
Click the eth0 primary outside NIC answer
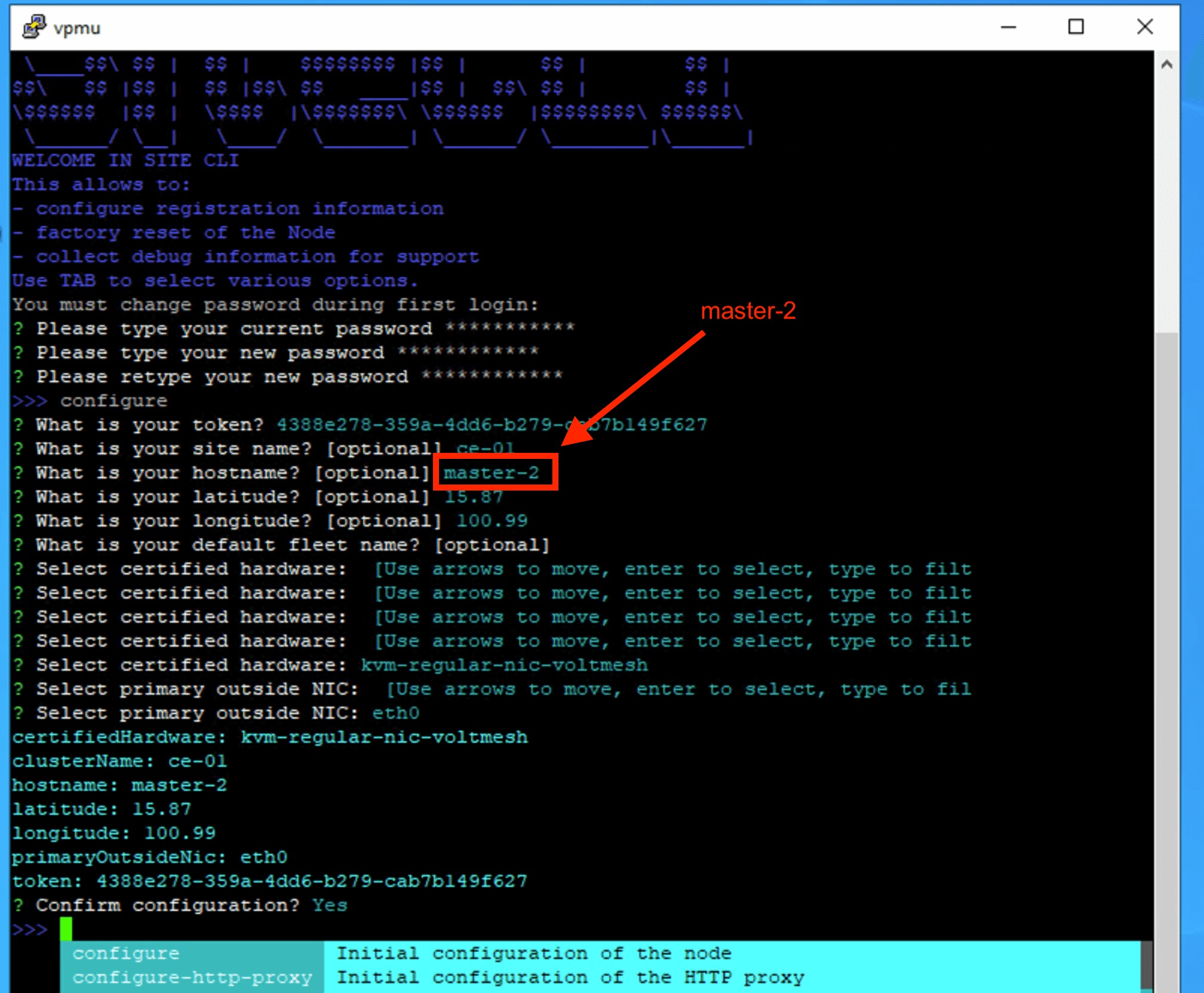395,713
